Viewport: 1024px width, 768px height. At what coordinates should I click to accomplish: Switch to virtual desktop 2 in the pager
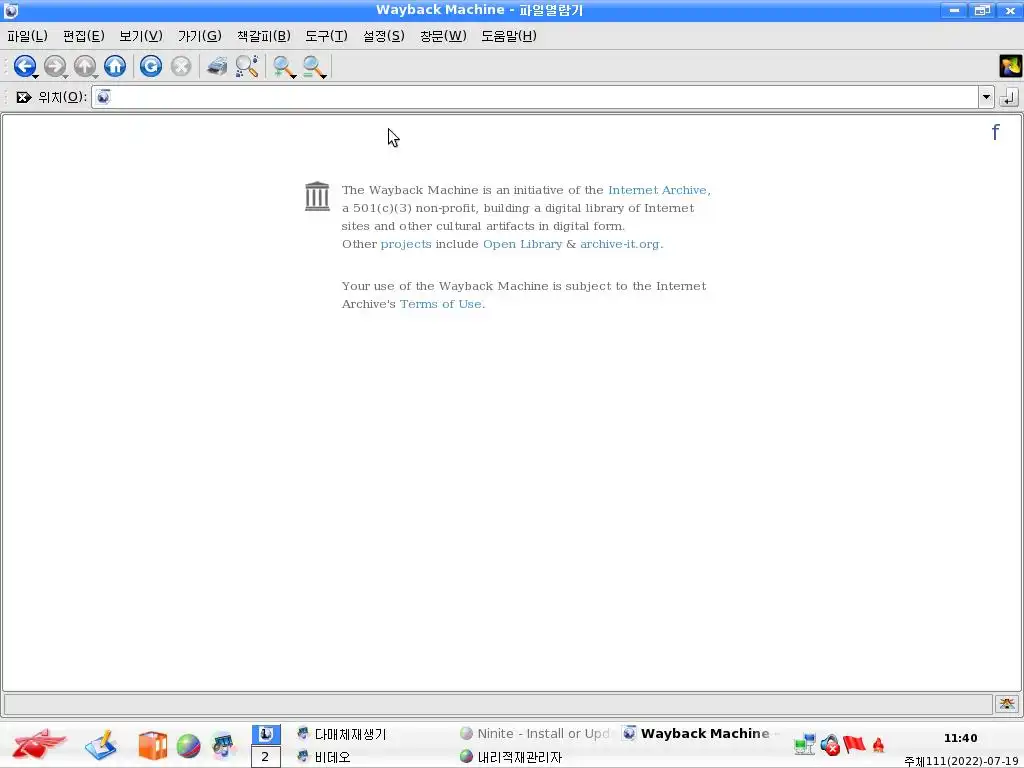[x=265, y=757]
